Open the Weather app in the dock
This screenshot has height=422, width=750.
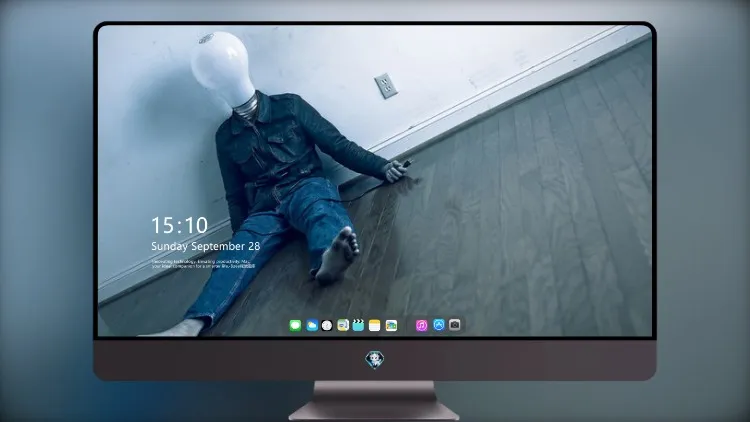coord(312,326)
